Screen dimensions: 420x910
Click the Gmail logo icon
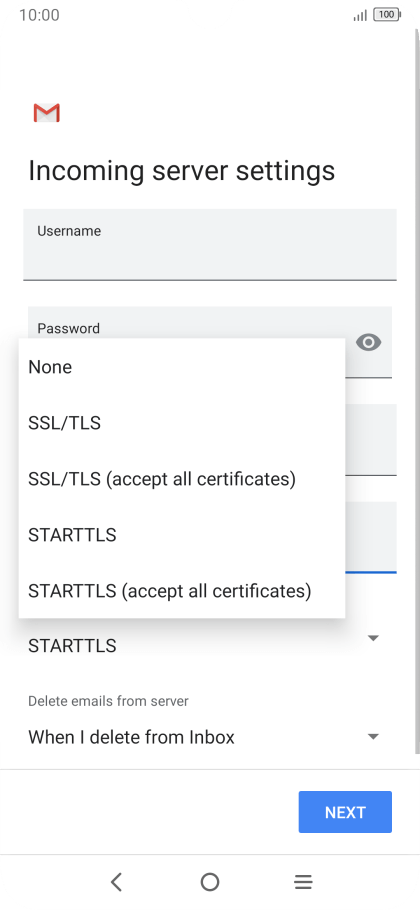click(x=46, y=113)
